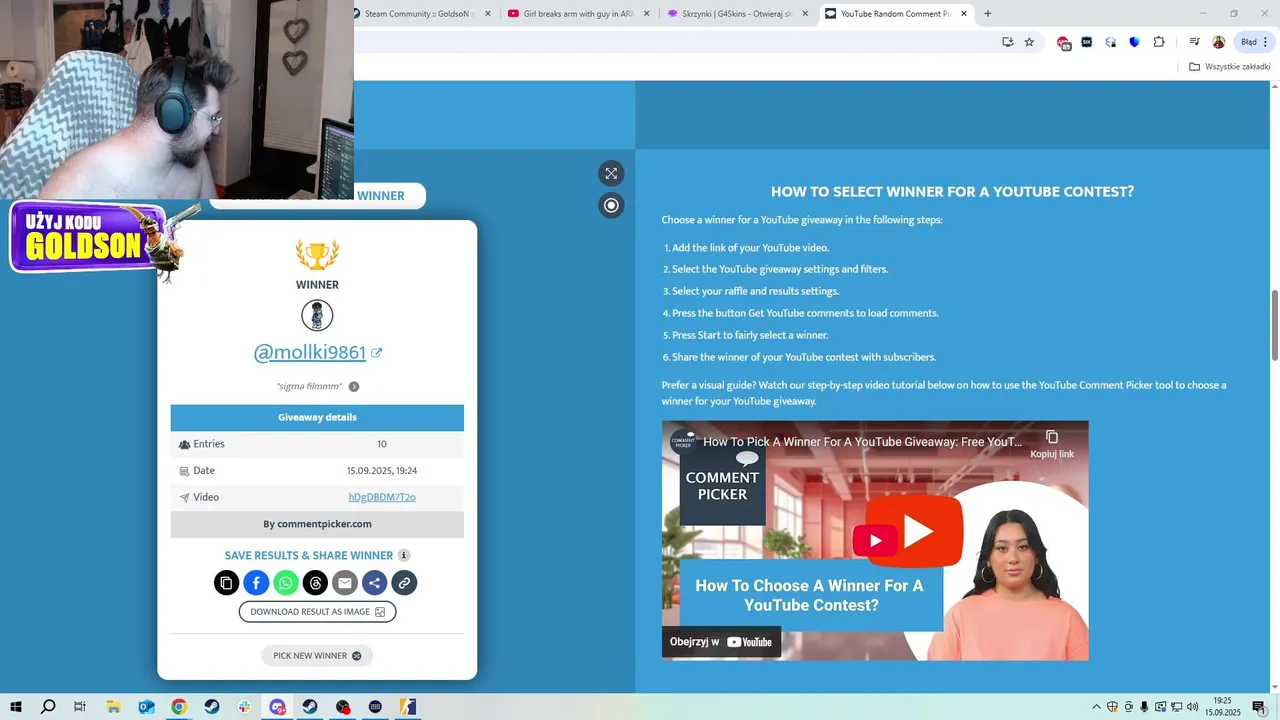
Task: Open the black square extension icon
Action: [x=1087, y=42]
